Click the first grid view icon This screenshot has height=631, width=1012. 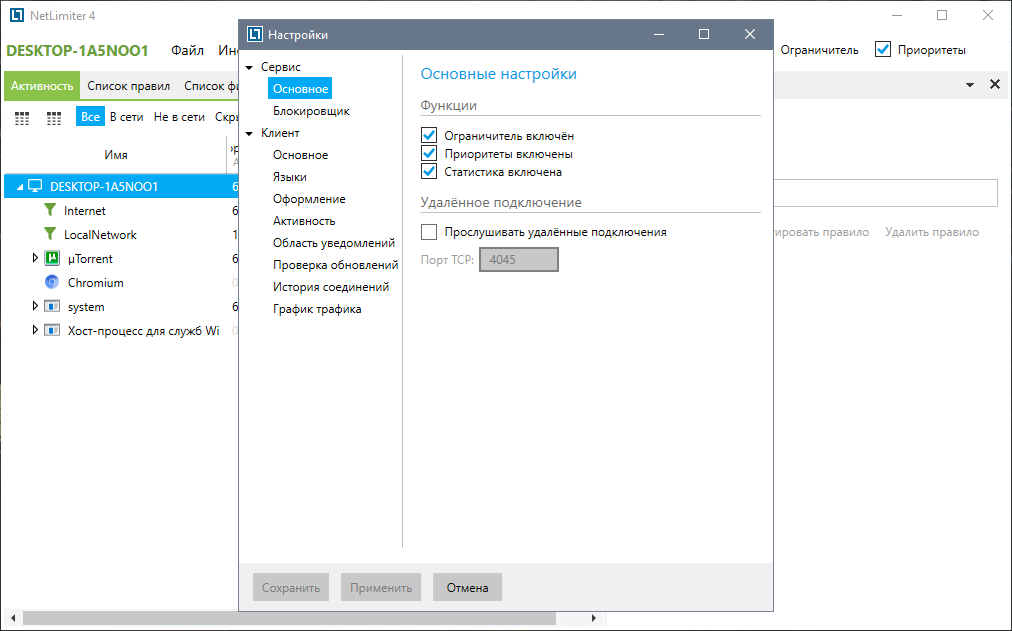[23, 118]
